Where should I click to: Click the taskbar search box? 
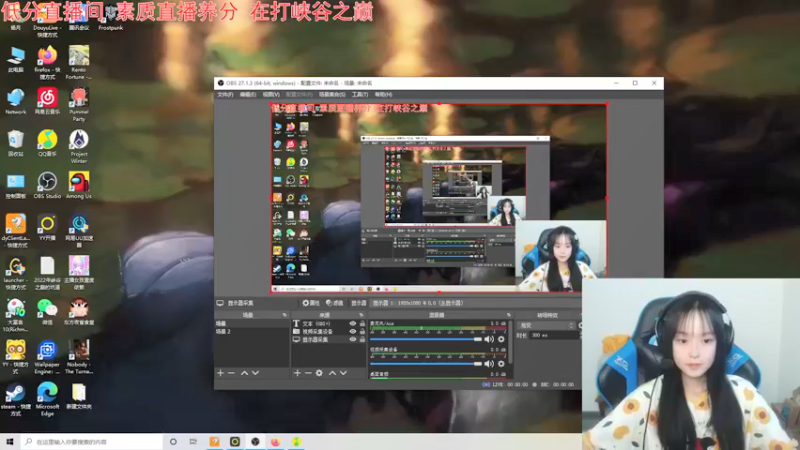coord(92,441)
